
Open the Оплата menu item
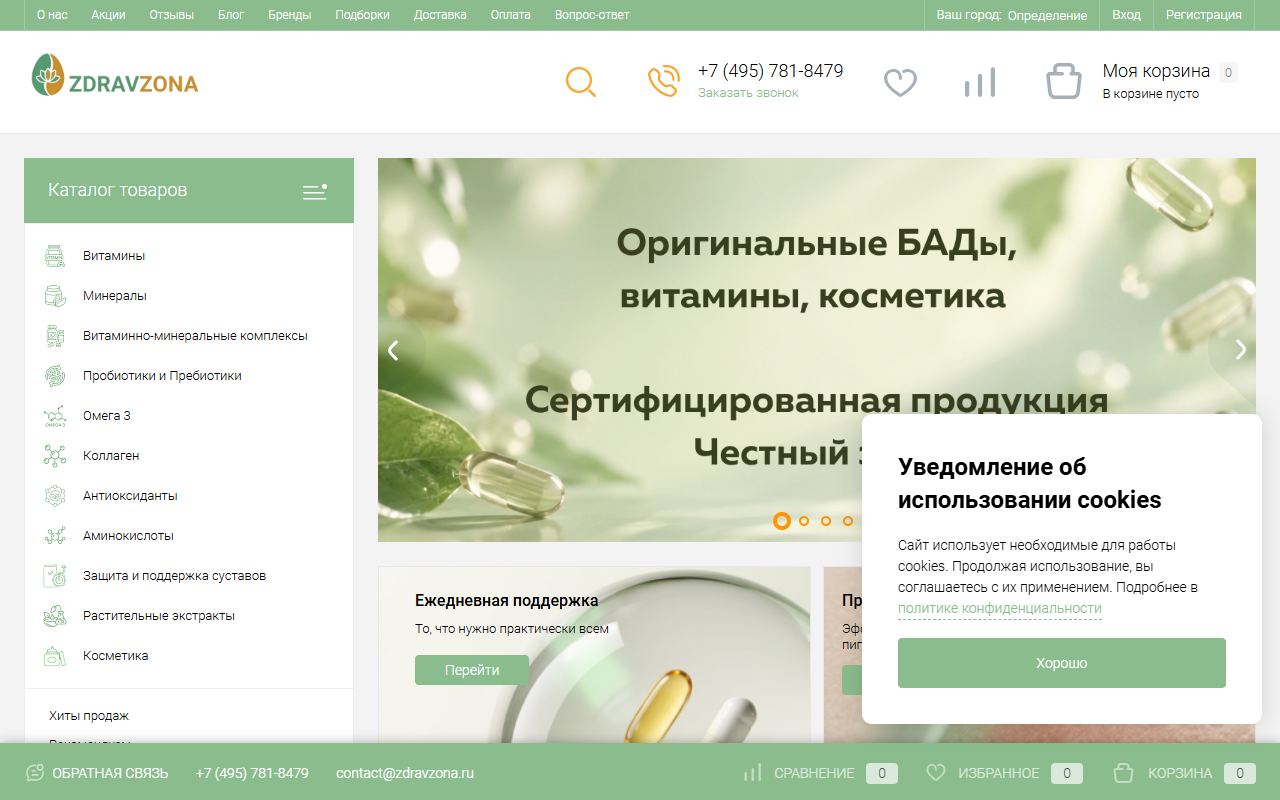[x=511, y=15]
